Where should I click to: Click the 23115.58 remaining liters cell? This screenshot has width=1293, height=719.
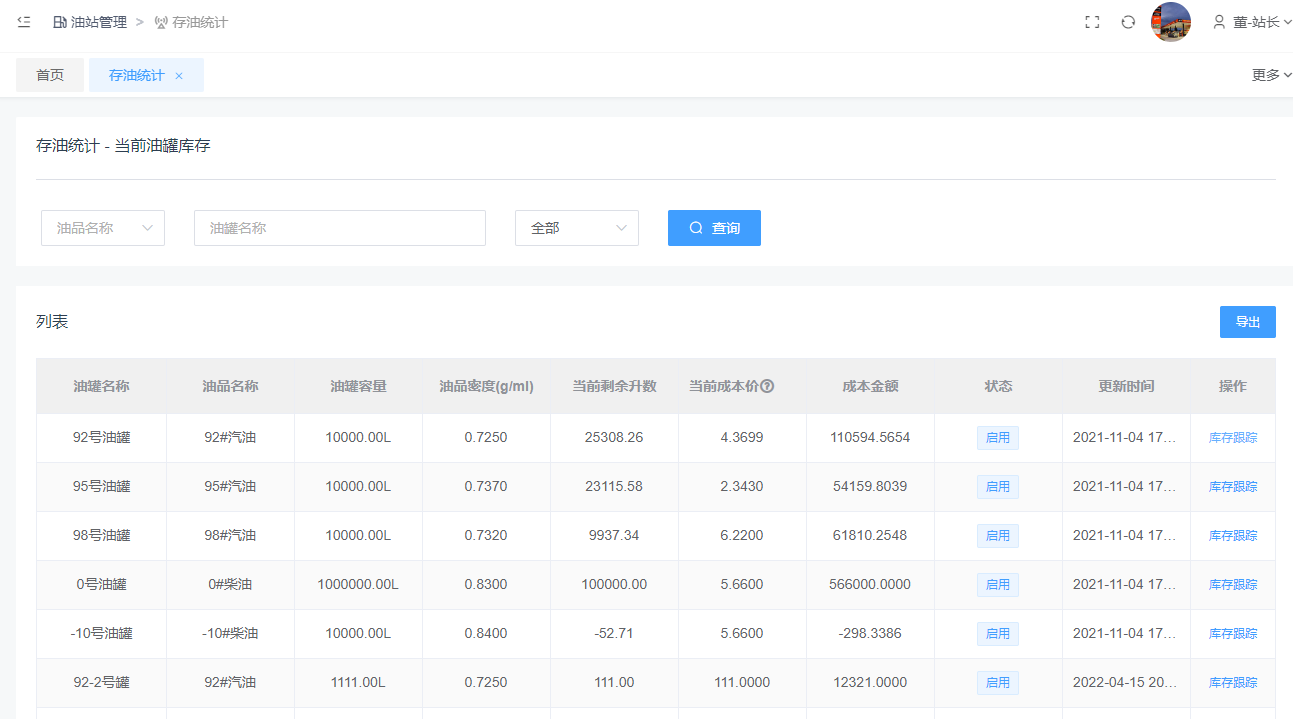click(x=614, y=487)
